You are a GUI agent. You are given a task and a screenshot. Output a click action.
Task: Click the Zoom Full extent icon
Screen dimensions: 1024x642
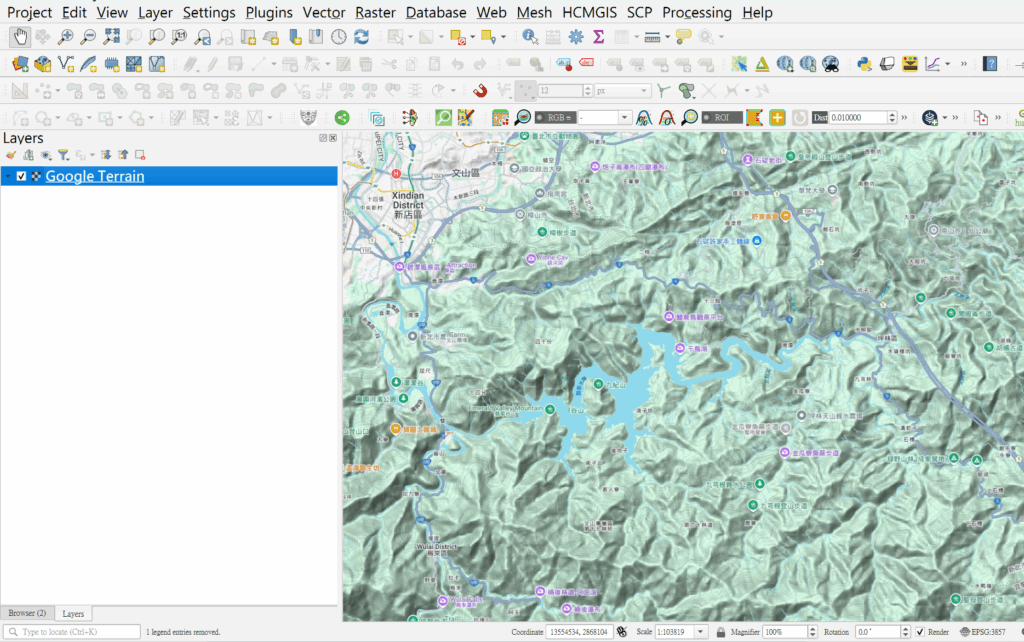point(111,37)
